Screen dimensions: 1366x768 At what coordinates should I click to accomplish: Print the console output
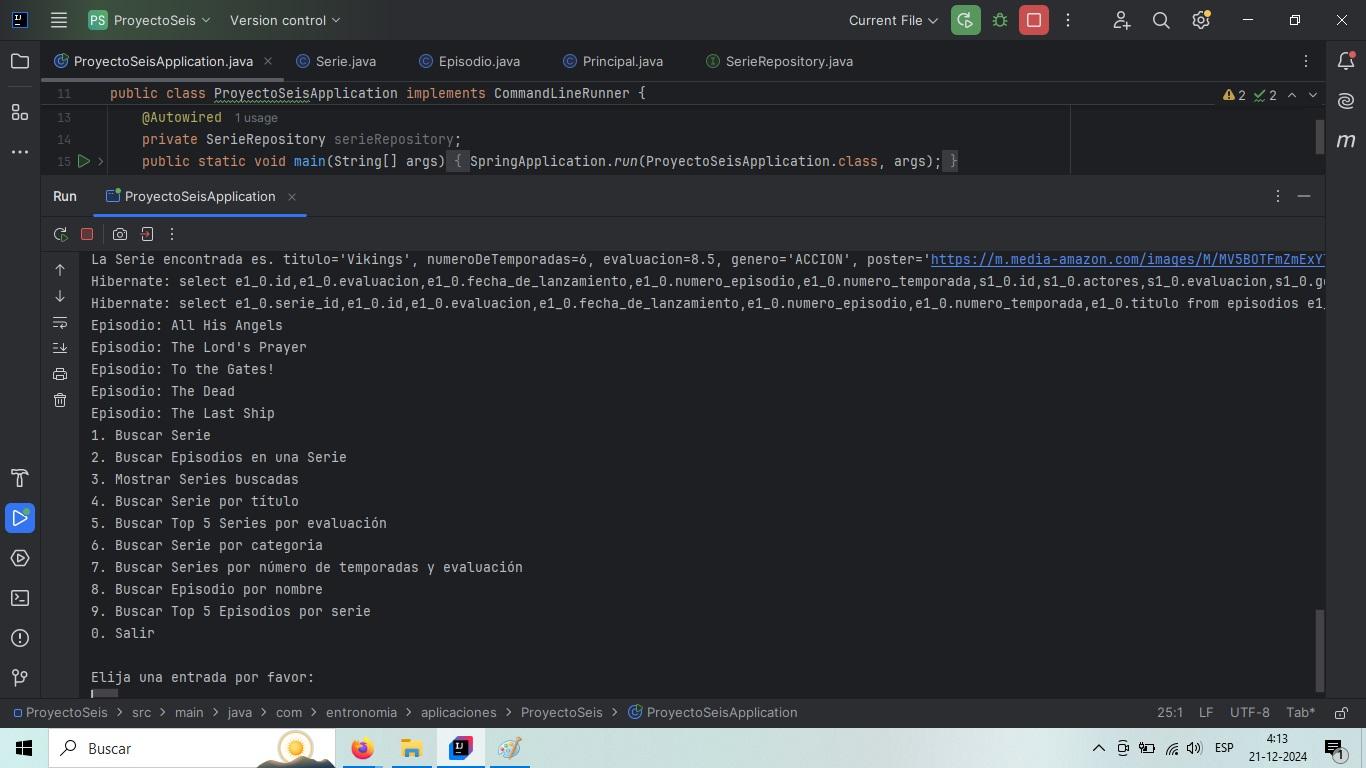pos(60,374)
